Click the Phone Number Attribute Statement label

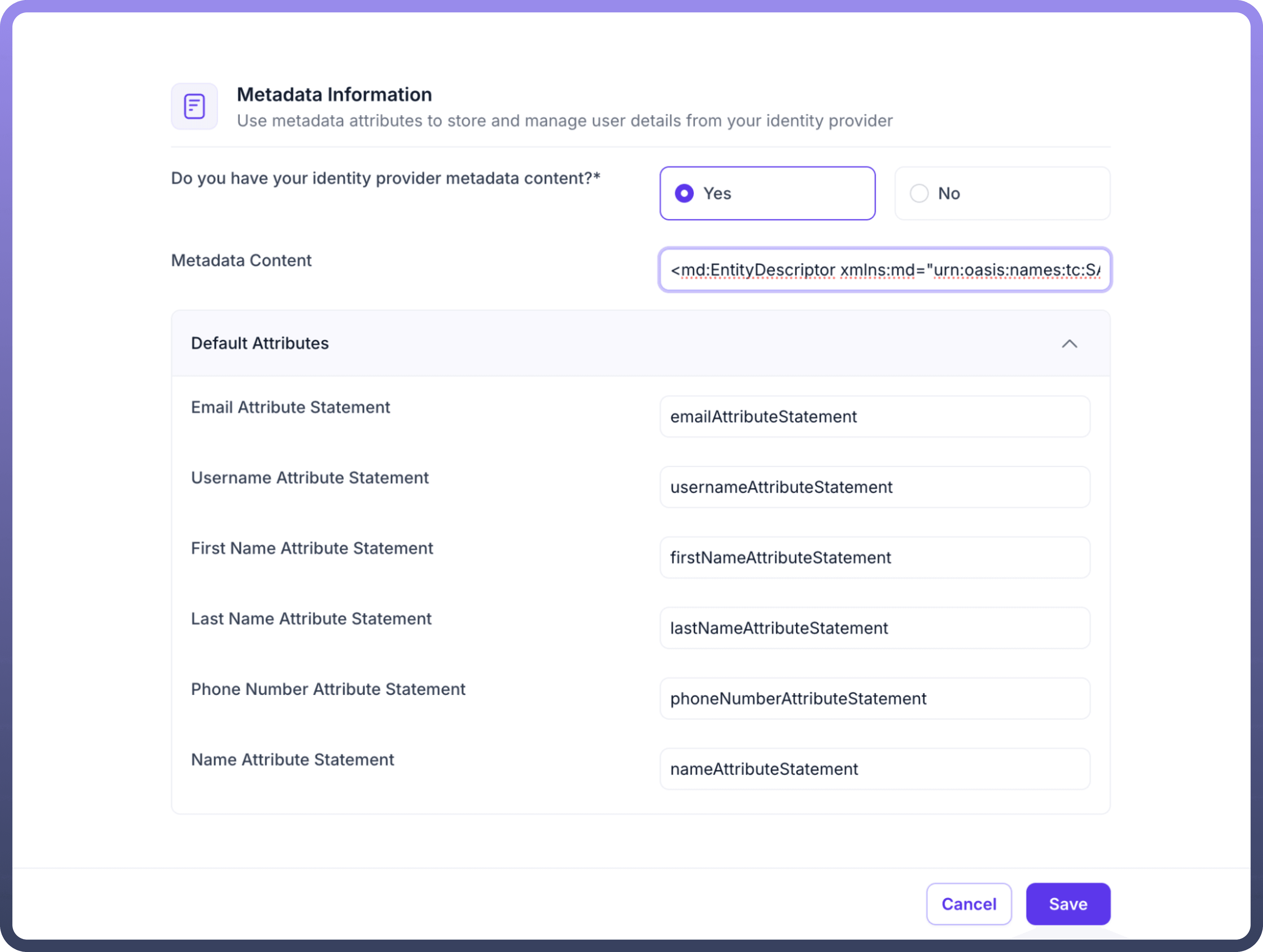coord(328,689)
